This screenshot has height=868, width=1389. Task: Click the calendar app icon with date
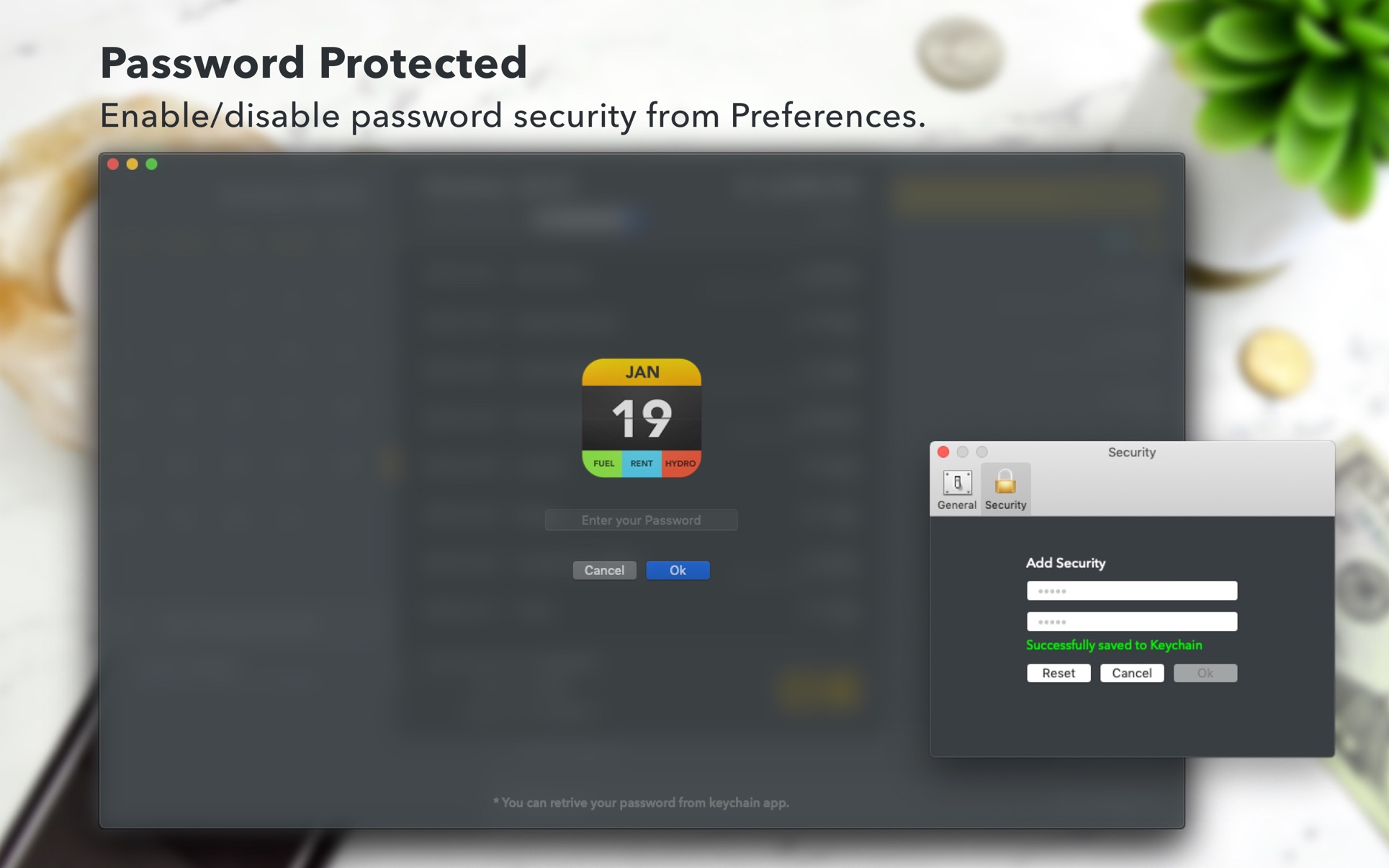(641, 417)
